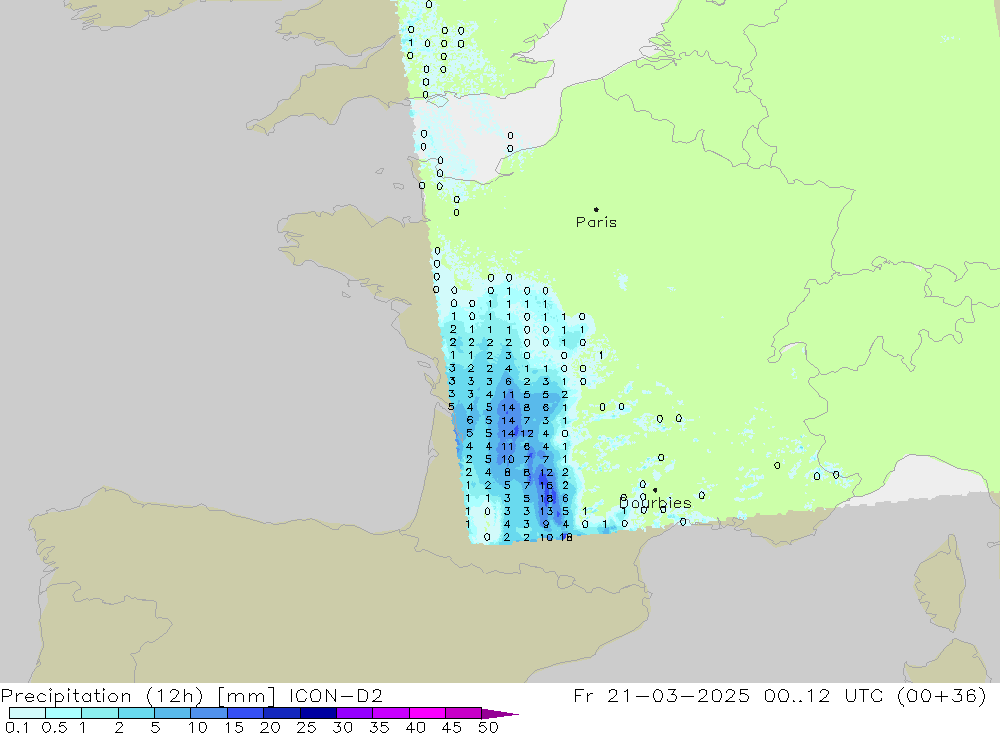Click the 15–20 mm blue legend swatch
The height and width of the screenshot is (733, 1000).
pos(245,713)
